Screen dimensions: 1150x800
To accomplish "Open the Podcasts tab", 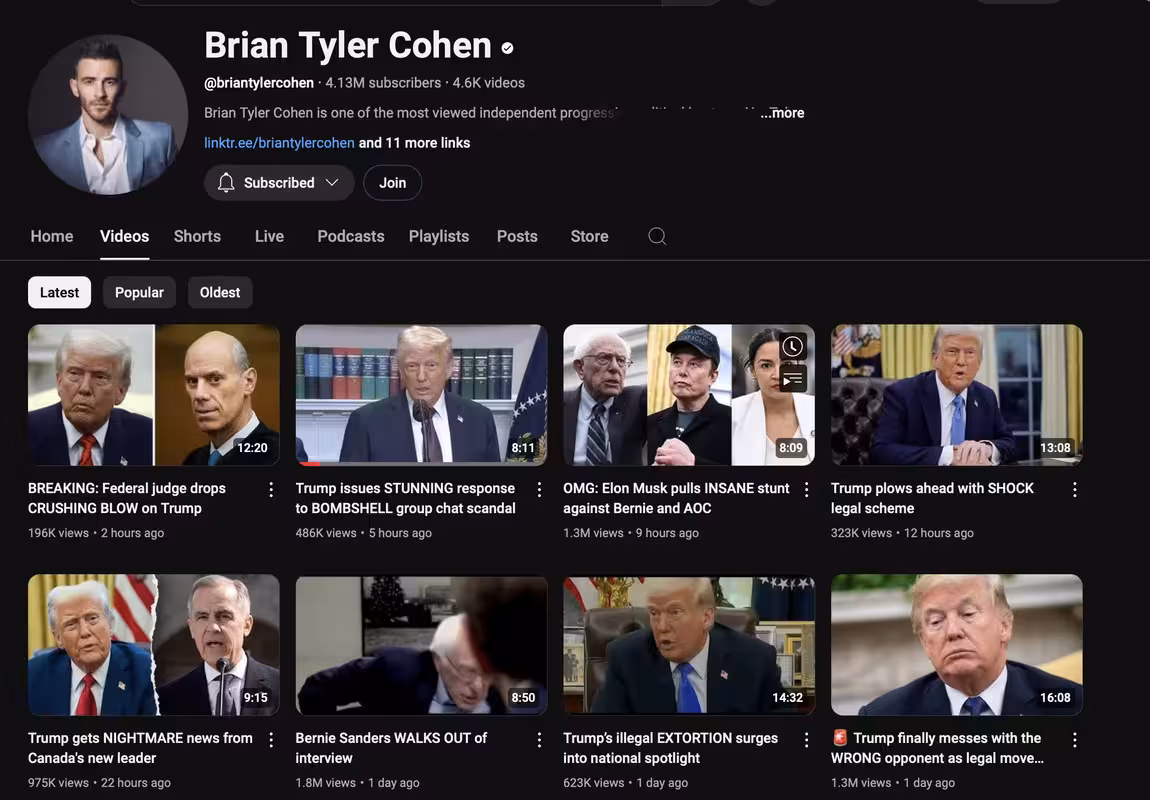I will (351, 236).
